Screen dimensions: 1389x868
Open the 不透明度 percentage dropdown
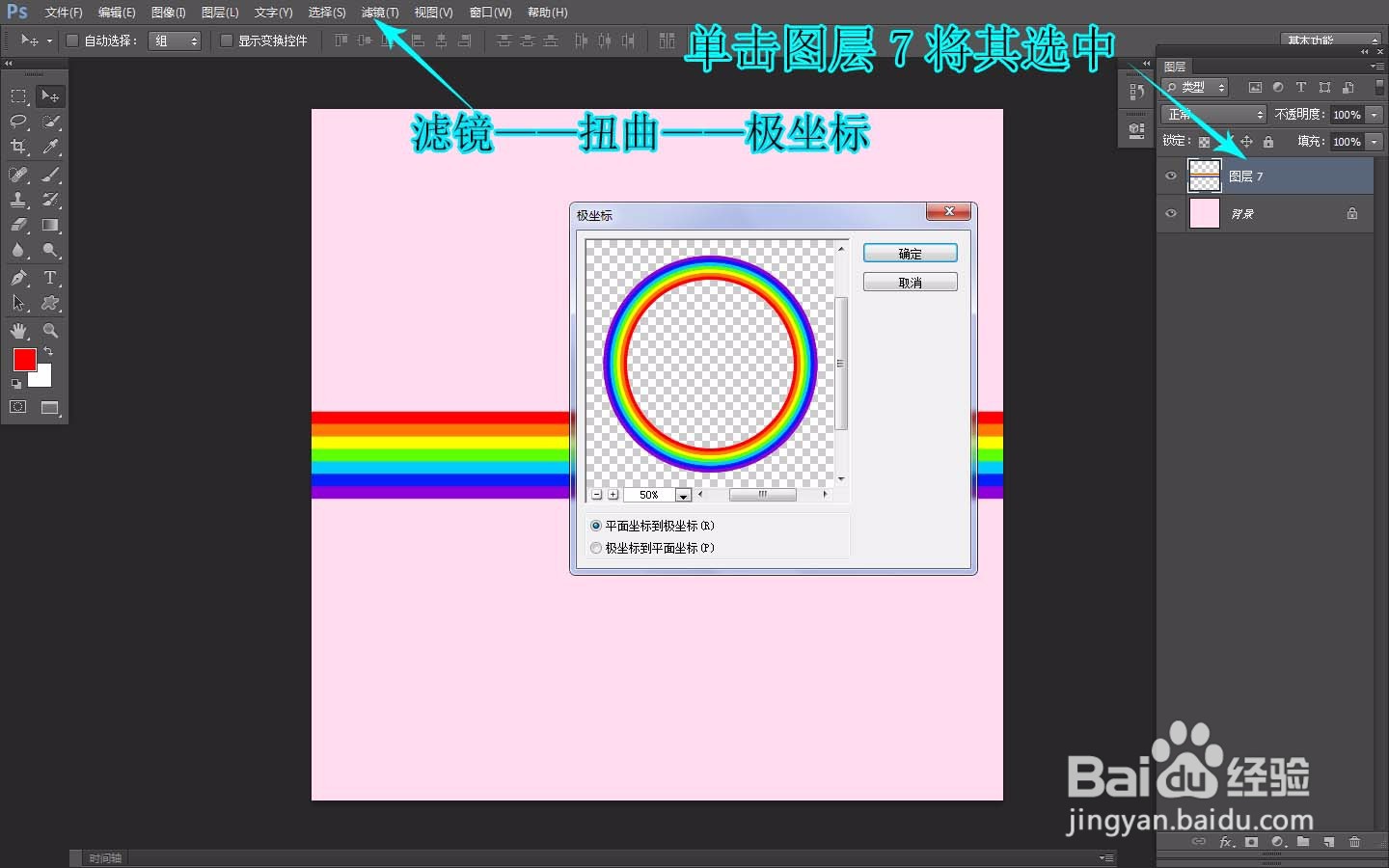(1374, 114)
